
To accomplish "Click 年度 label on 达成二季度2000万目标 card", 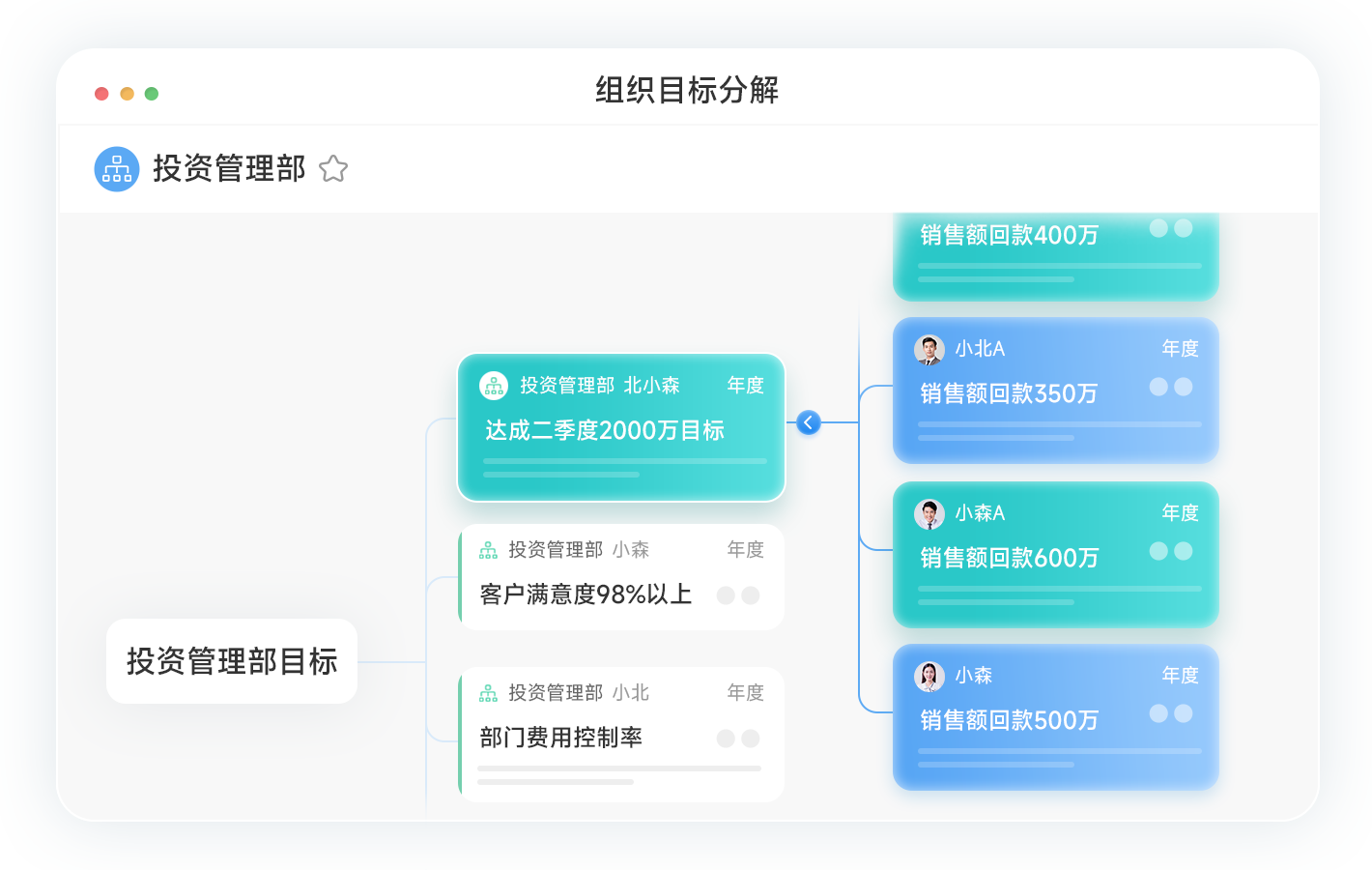I will (745, 386).
